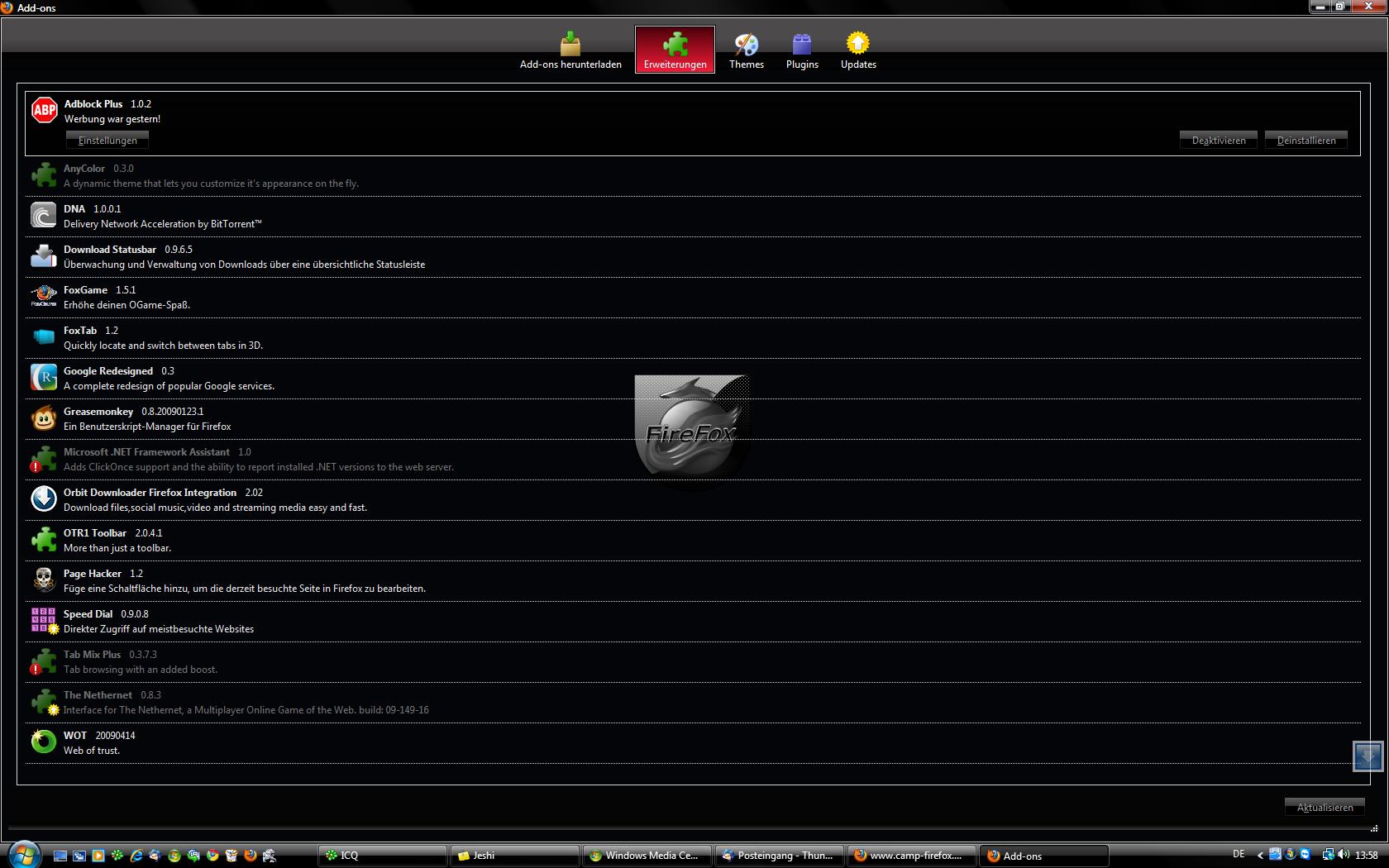Click the FoxGame extension icon
This screenshot has height=868, width=1389.
(44, 297)
